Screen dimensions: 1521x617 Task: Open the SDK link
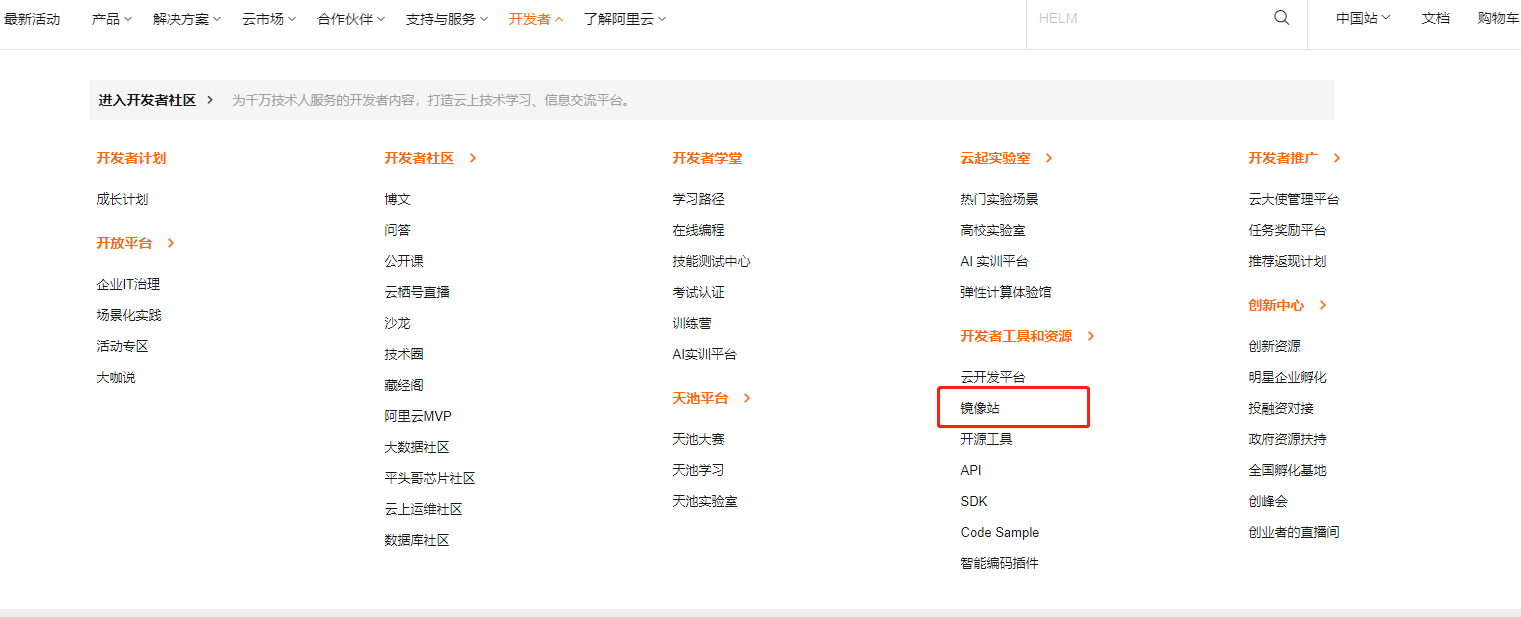(x=974, y=501)
